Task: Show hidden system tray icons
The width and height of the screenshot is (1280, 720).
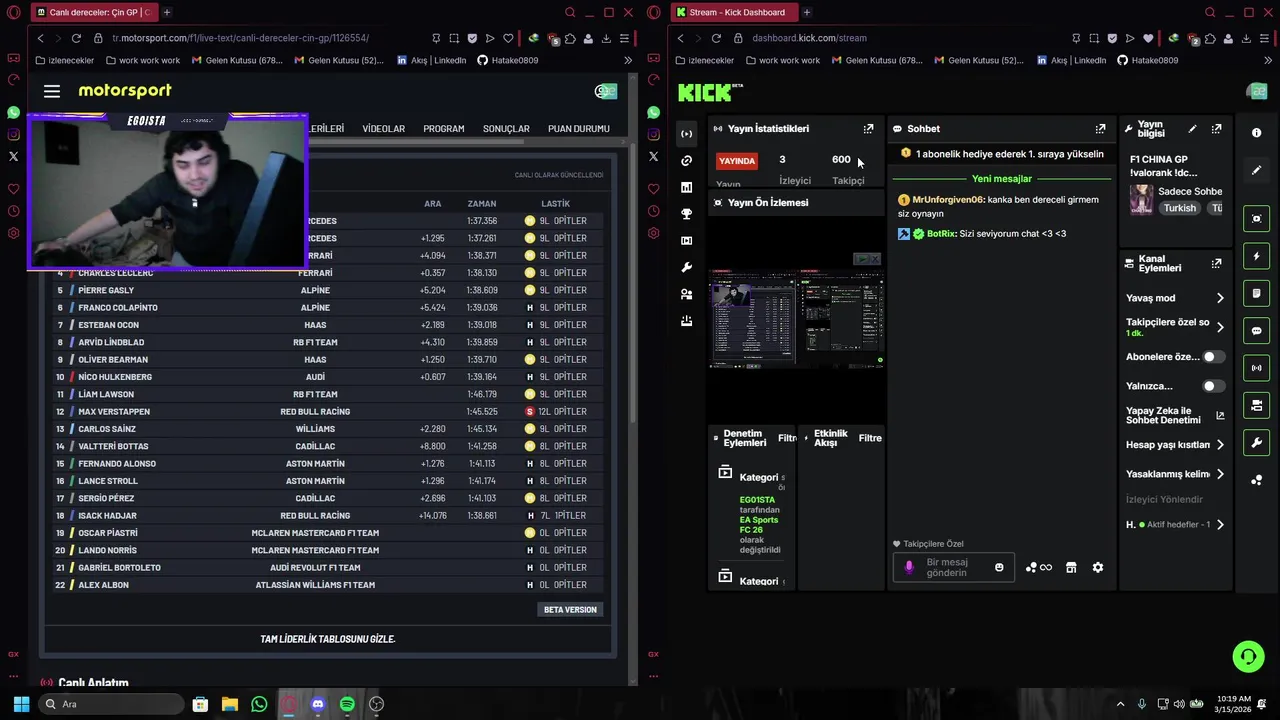Action: [x=1120, y=704]
